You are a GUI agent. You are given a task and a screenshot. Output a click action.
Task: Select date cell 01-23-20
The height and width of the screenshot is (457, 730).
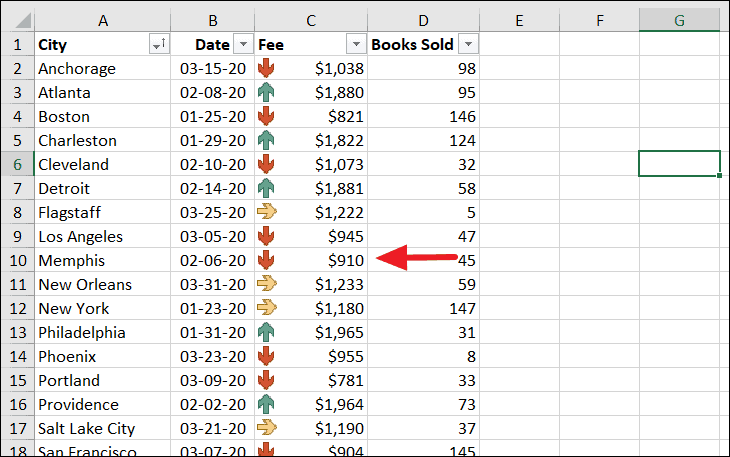[213, 309]
